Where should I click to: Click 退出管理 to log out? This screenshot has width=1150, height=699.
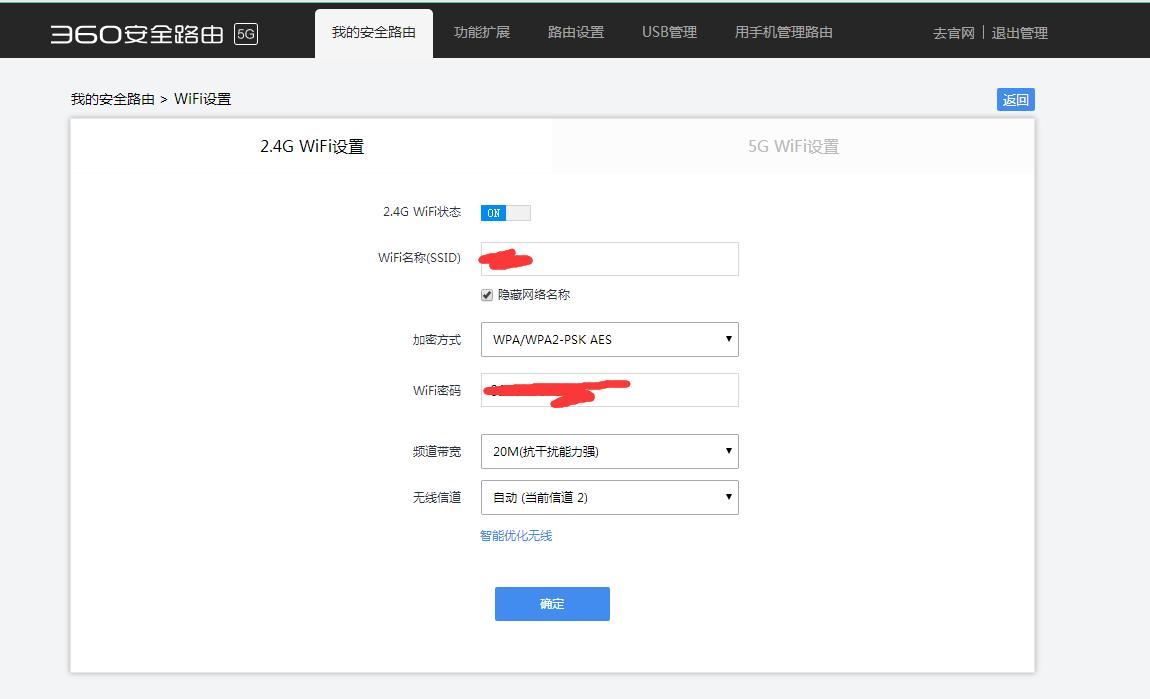click(1018, 32)
